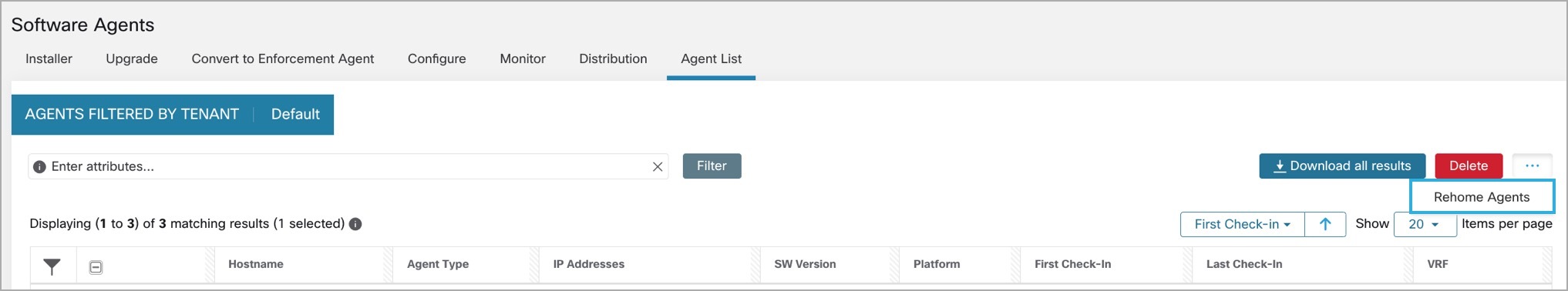Open the Upgrade tab
The image size is (1568, 291).
click(x=132, y=59)
